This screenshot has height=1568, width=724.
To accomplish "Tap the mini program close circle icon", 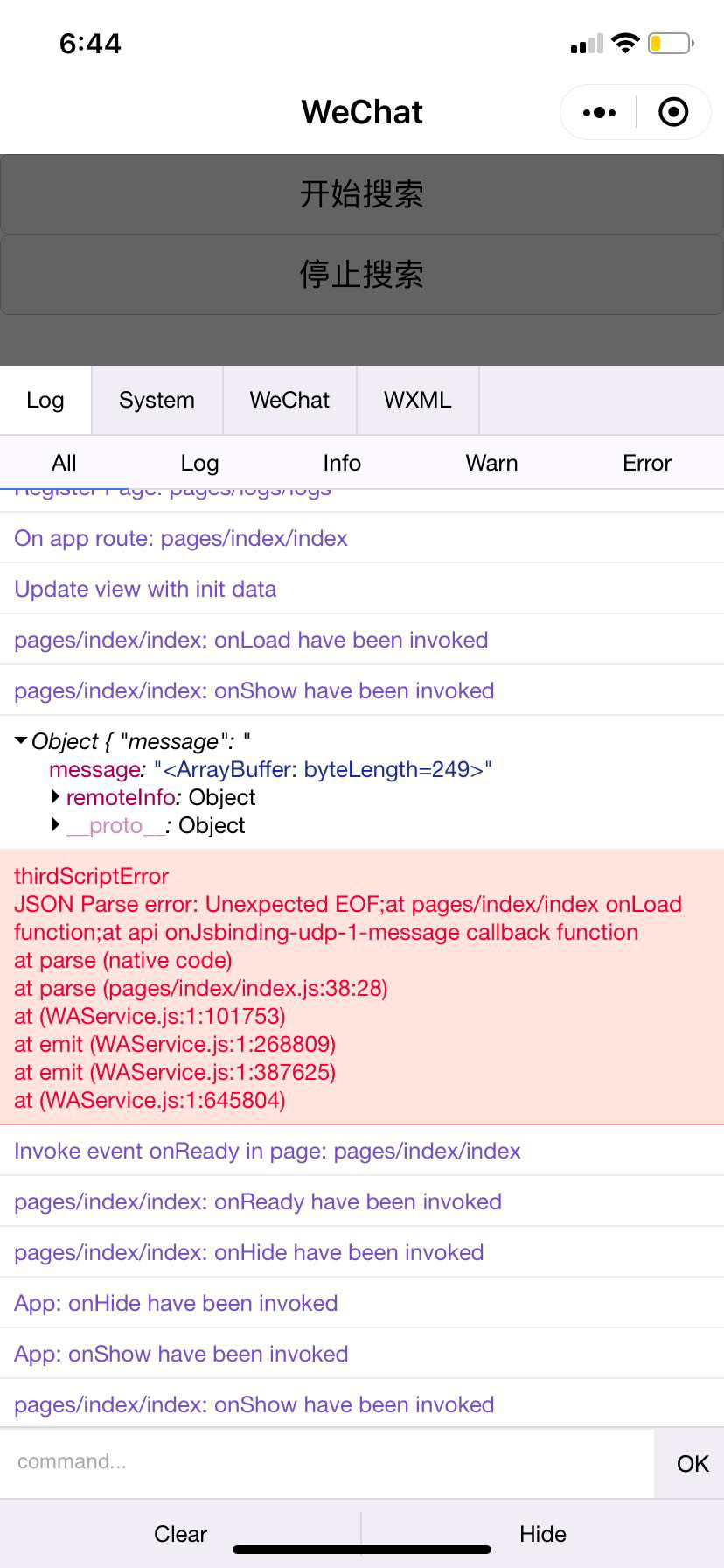I will (673, 113).
